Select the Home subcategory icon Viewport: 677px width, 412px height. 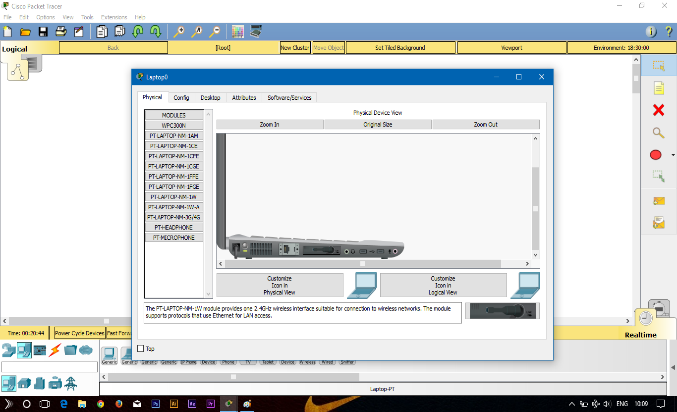[x=24, y=383]
